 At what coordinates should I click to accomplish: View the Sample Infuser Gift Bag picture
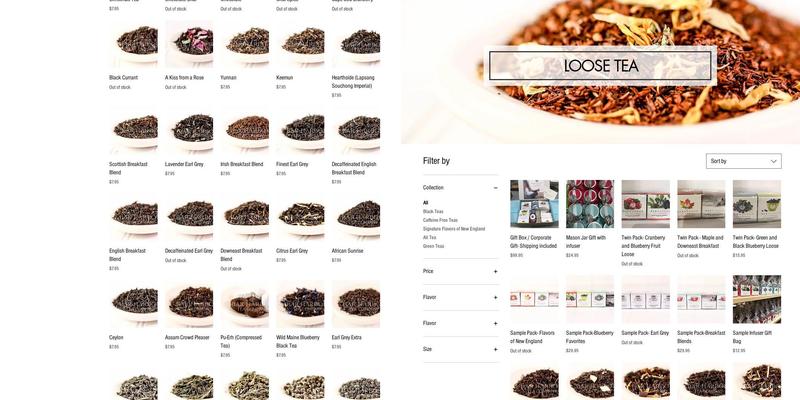[x=756, y=300]
